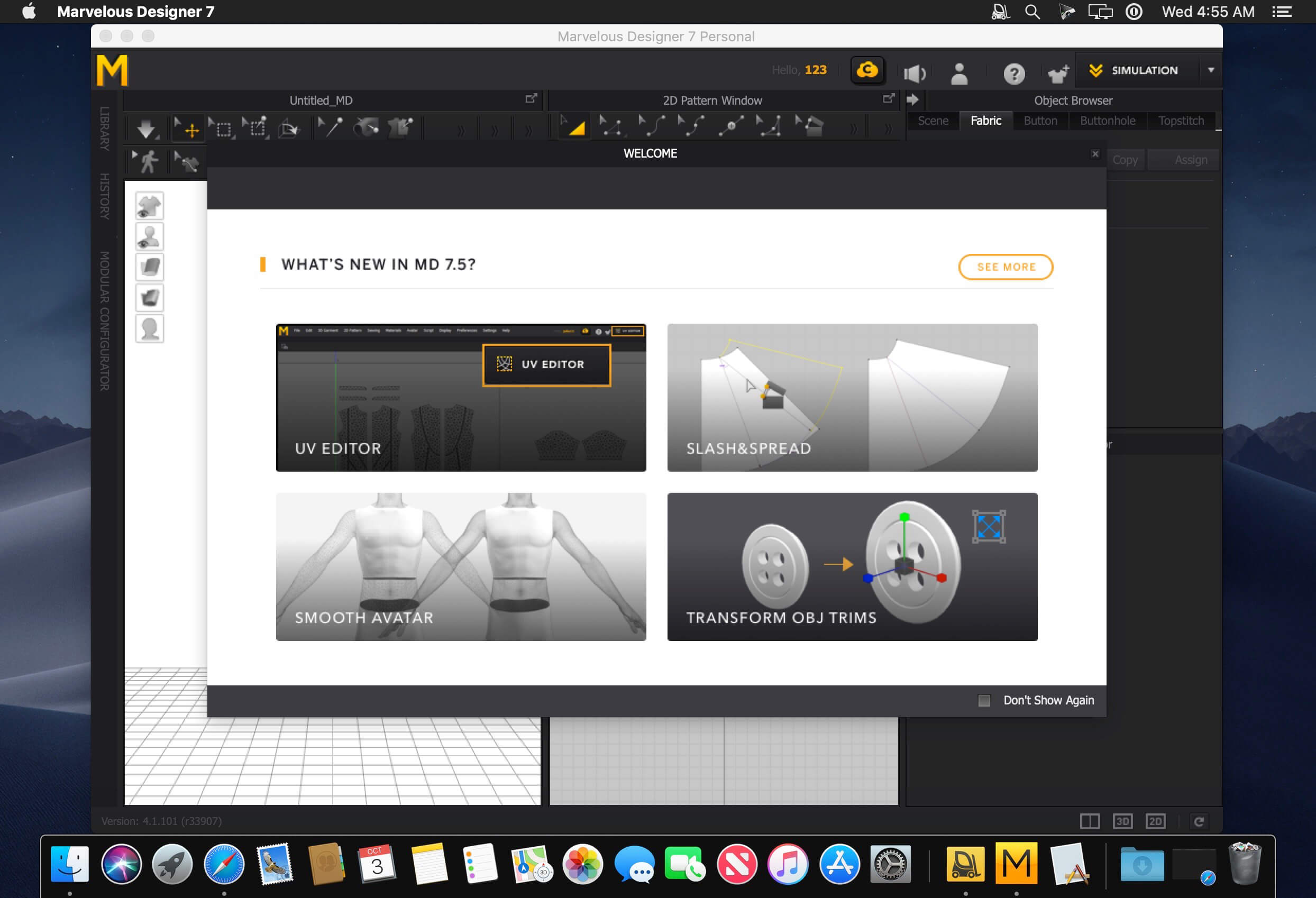This screenshot has width=1316, height=898.
Task: Open the question mark help icon
Action: [x=1013, y=73]
